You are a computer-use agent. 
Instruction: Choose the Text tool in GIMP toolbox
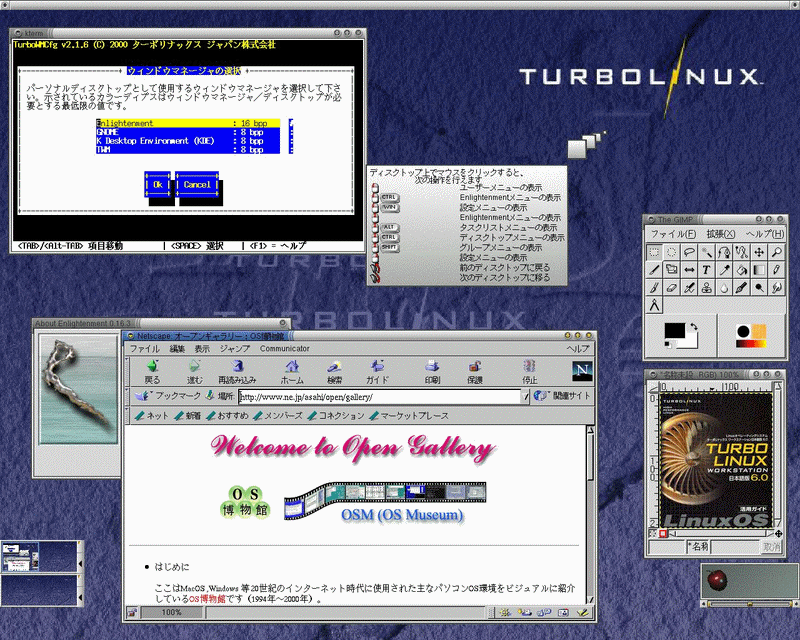click(707, 270)
